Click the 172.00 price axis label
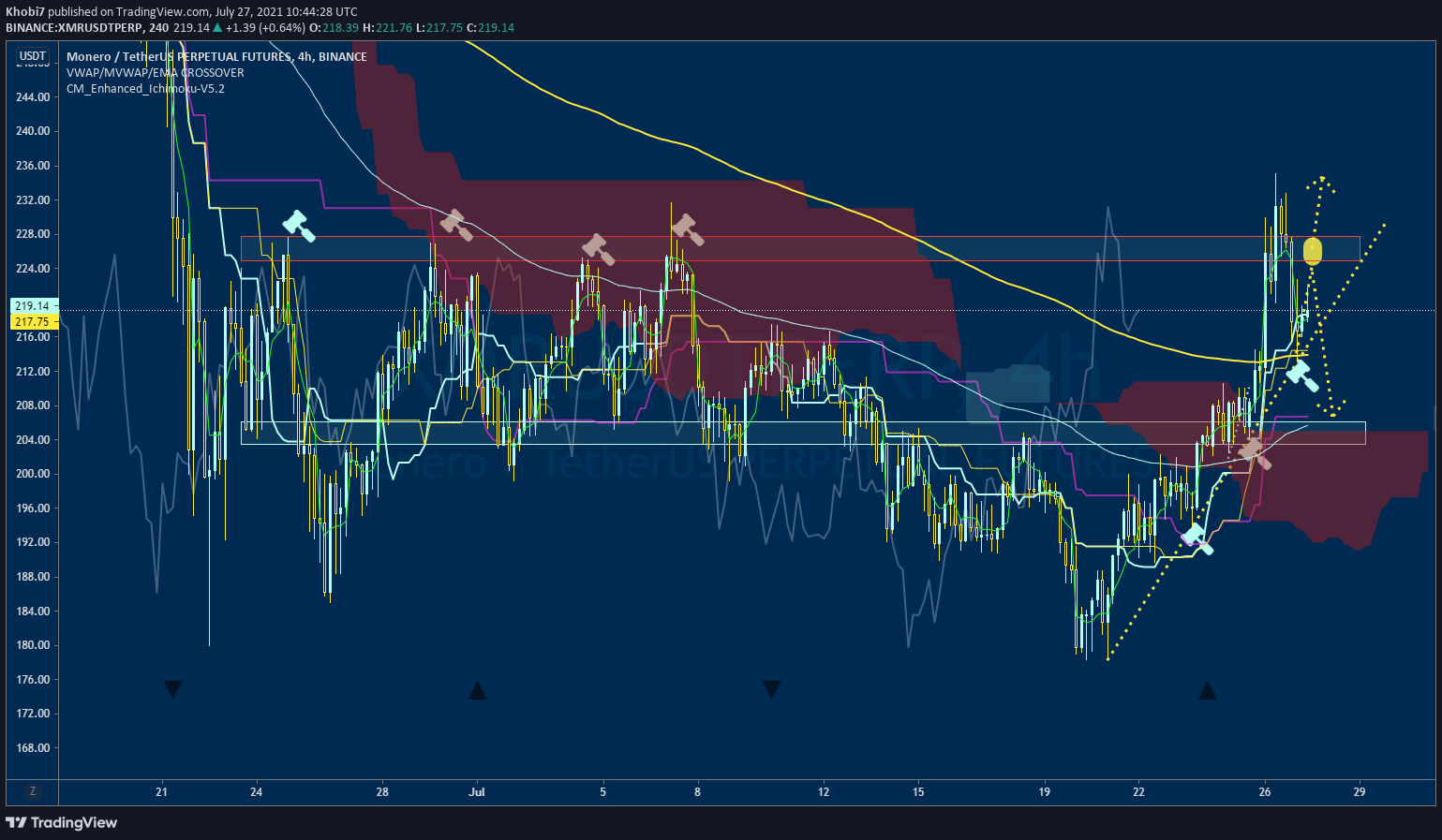Screen dimensions: 1442x840 coord(33,714)
